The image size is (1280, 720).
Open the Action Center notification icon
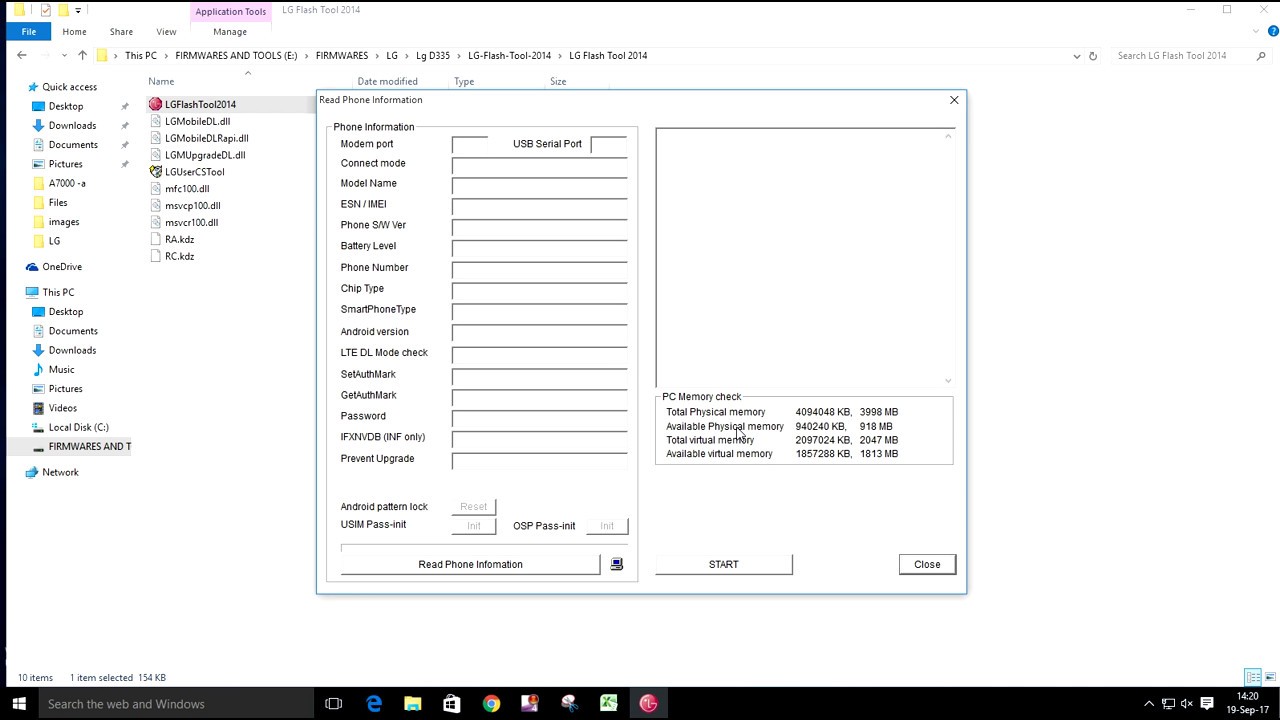pos(1207,704)
